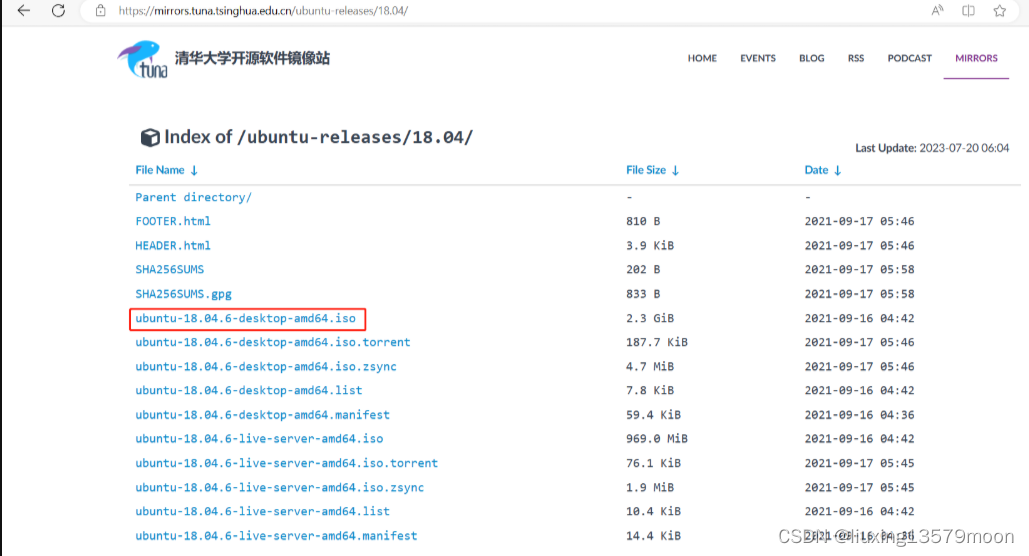Select the MIRRORS nav tab
The image size is (1029, 556).
coord(976,58)
